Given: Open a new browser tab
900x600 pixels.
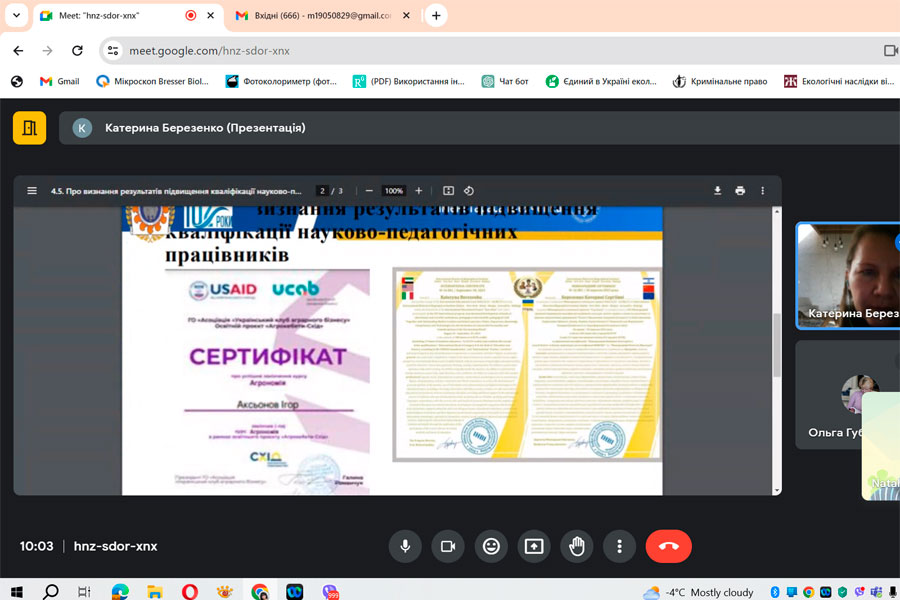Looking at the screenshot, I should (436, 16).
